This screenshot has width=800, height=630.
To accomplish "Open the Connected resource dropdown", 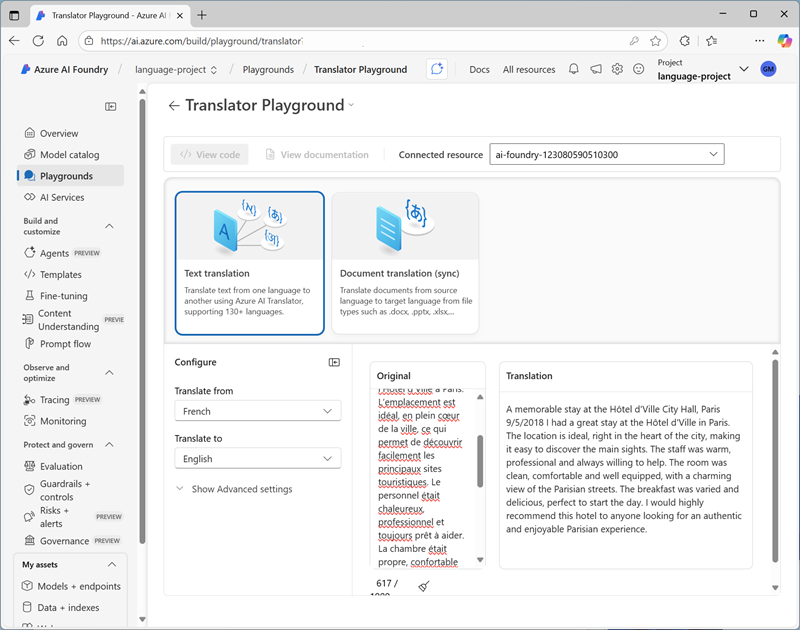I will [606, 154].
